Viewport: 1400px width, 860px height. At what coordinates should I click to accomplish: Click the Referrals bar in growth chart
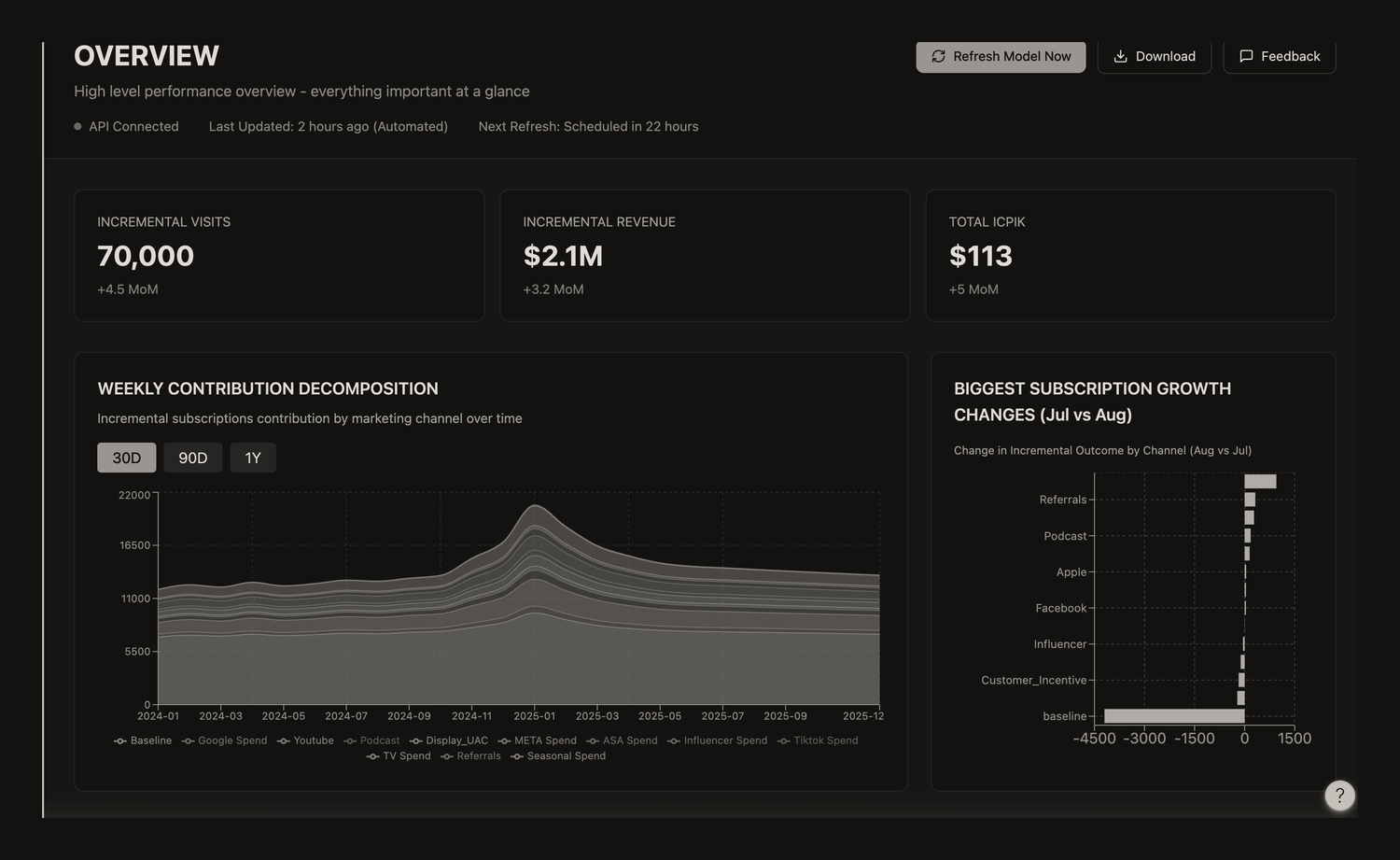click(1250, 500)
